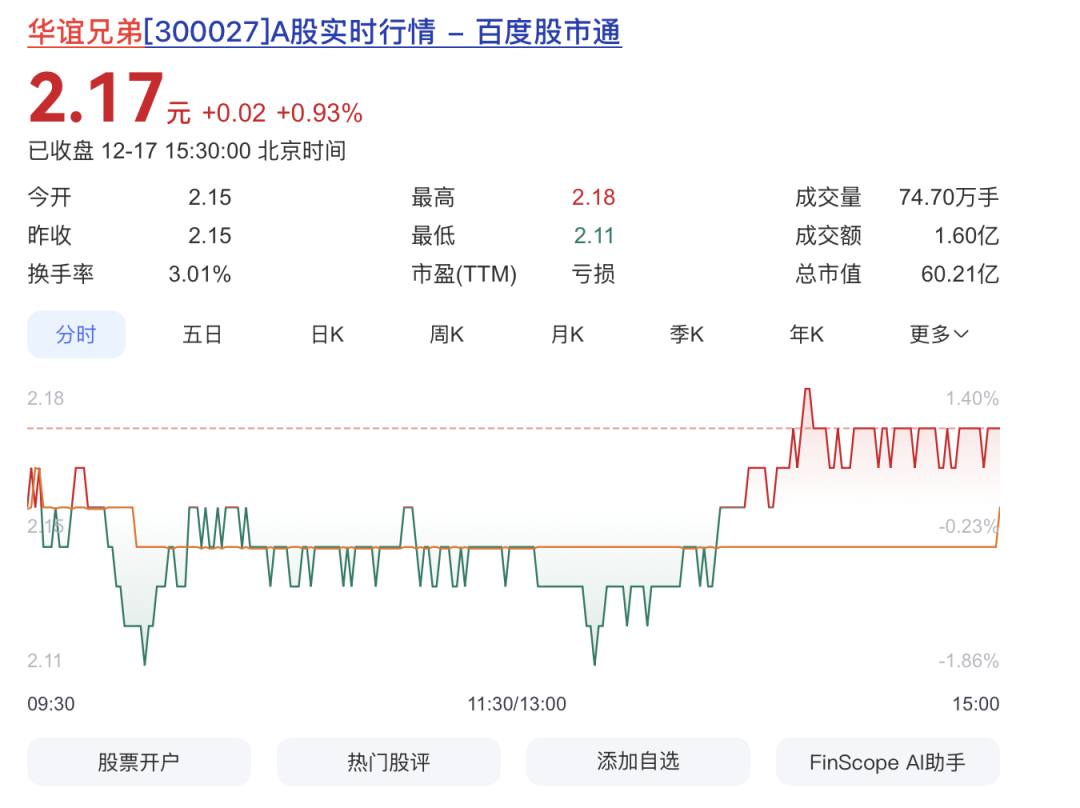Switch to the 分时 chart tab
The height and width of the screenshot is (808, 1080).
(x=76, y=335)
